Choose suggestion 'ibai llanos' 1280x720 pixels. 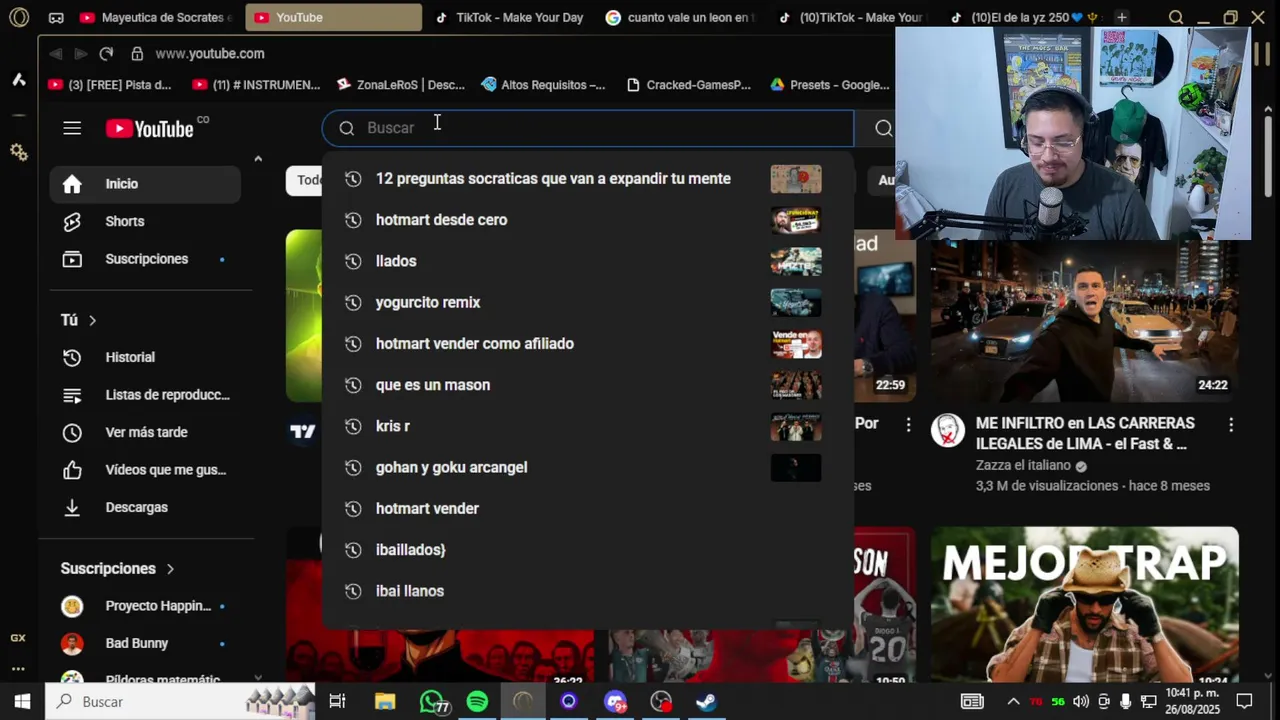(588, 591)
